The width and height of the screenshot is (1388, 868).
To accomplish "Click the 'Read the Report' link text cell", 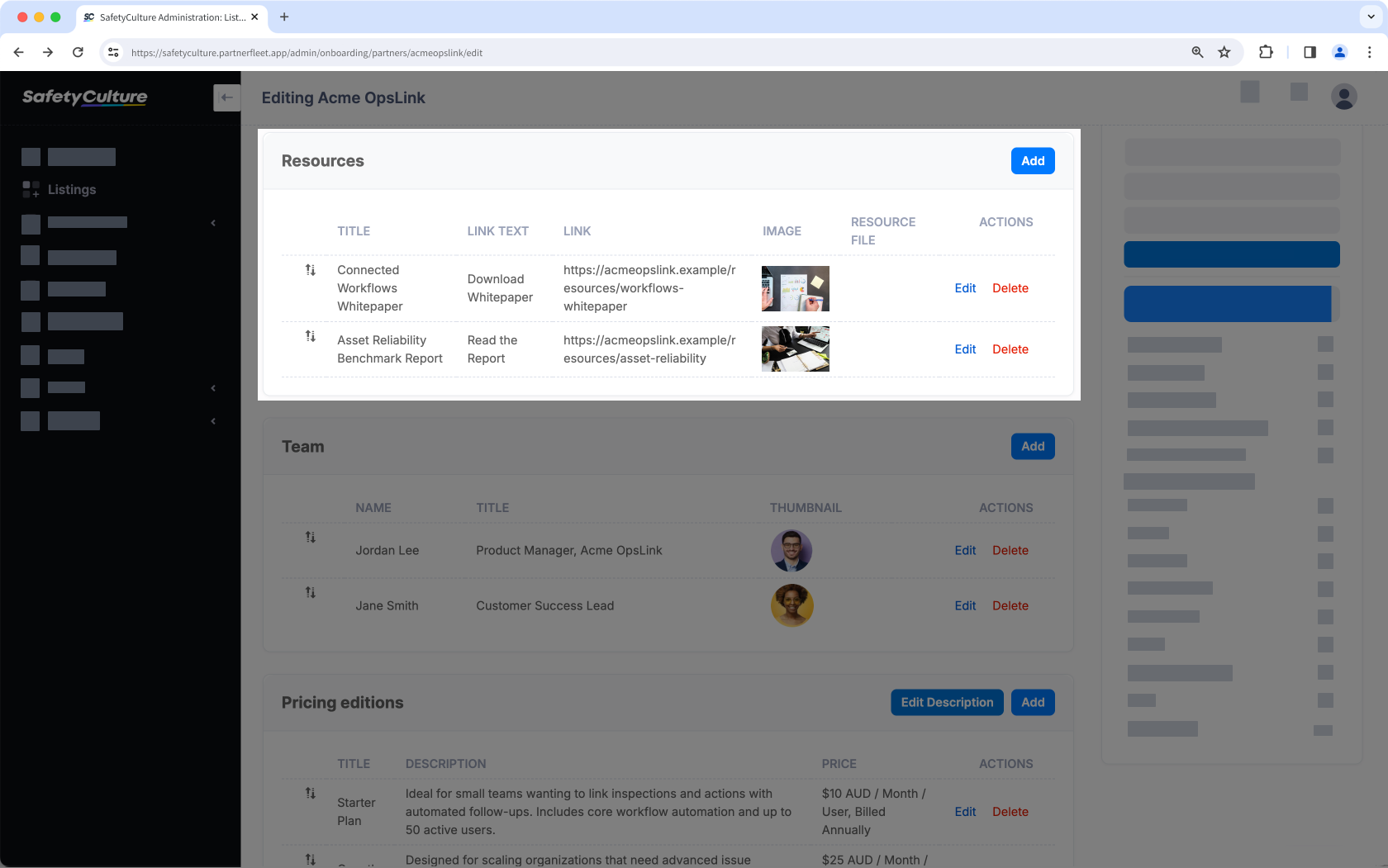I will click(492, 349).
